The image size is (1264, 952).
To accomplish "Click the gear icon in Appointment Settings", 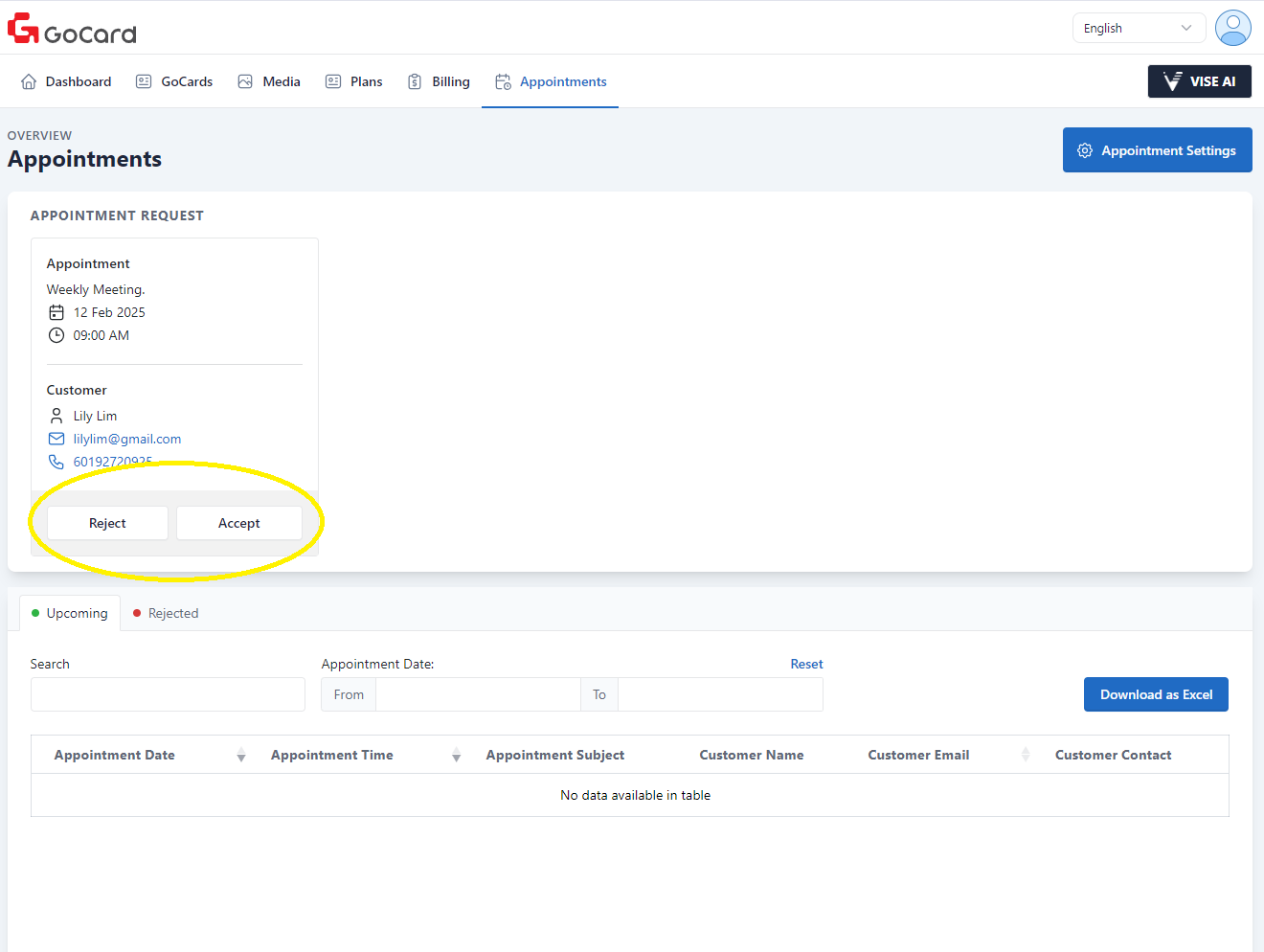I will point(1085,150).
